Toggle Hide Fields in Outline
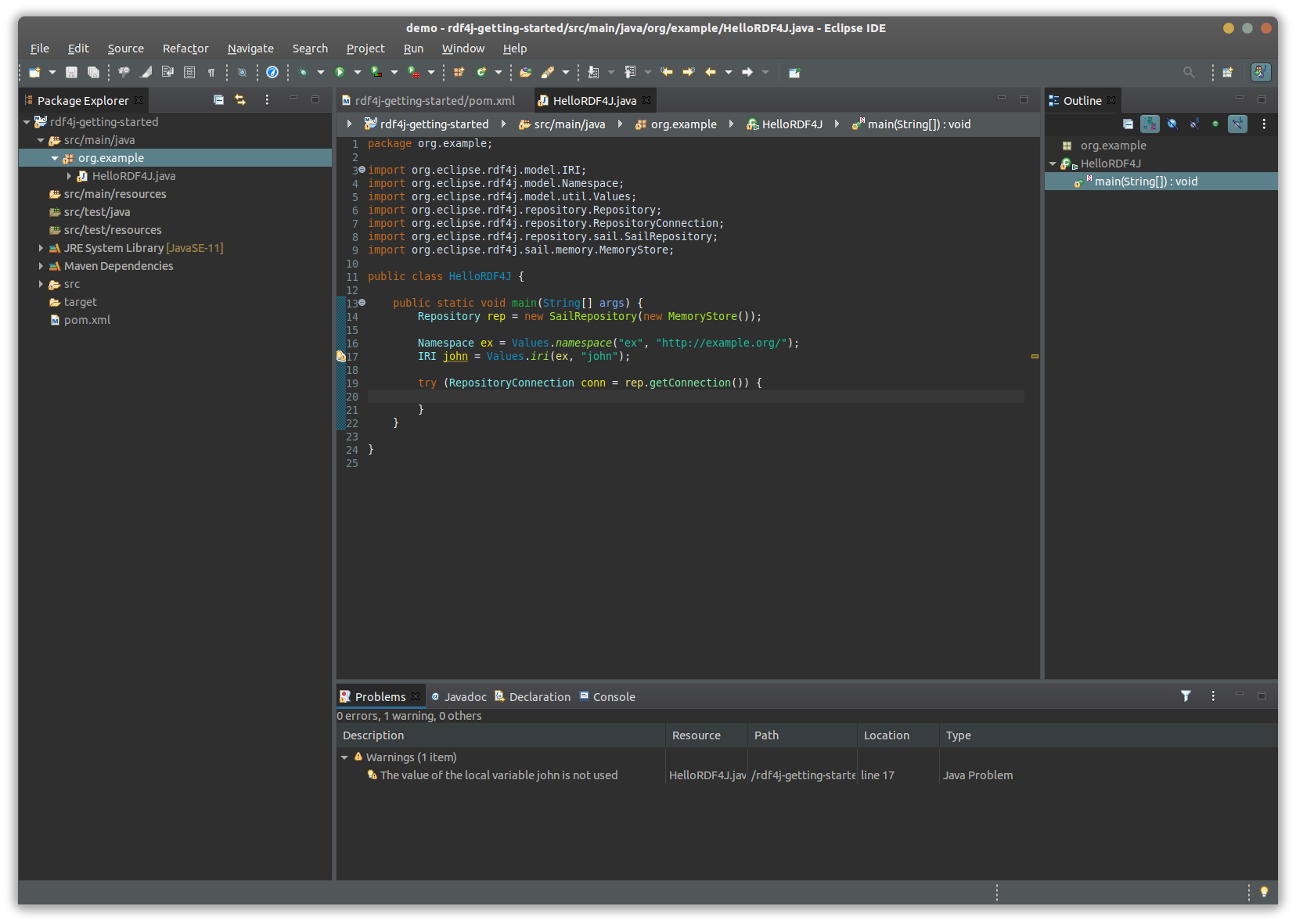The image size is (1296, 924). [1172, 124]
